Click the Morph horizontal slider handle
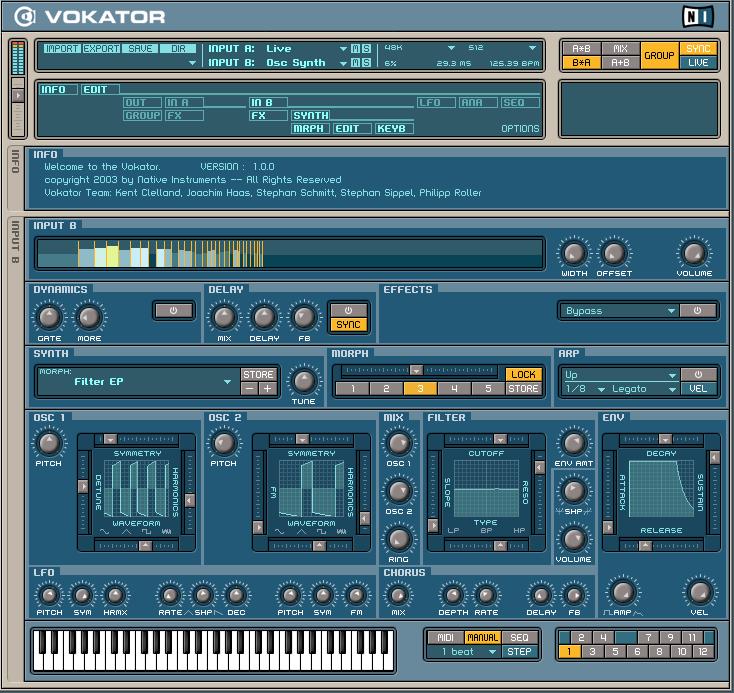 click(x=416, y=370)
